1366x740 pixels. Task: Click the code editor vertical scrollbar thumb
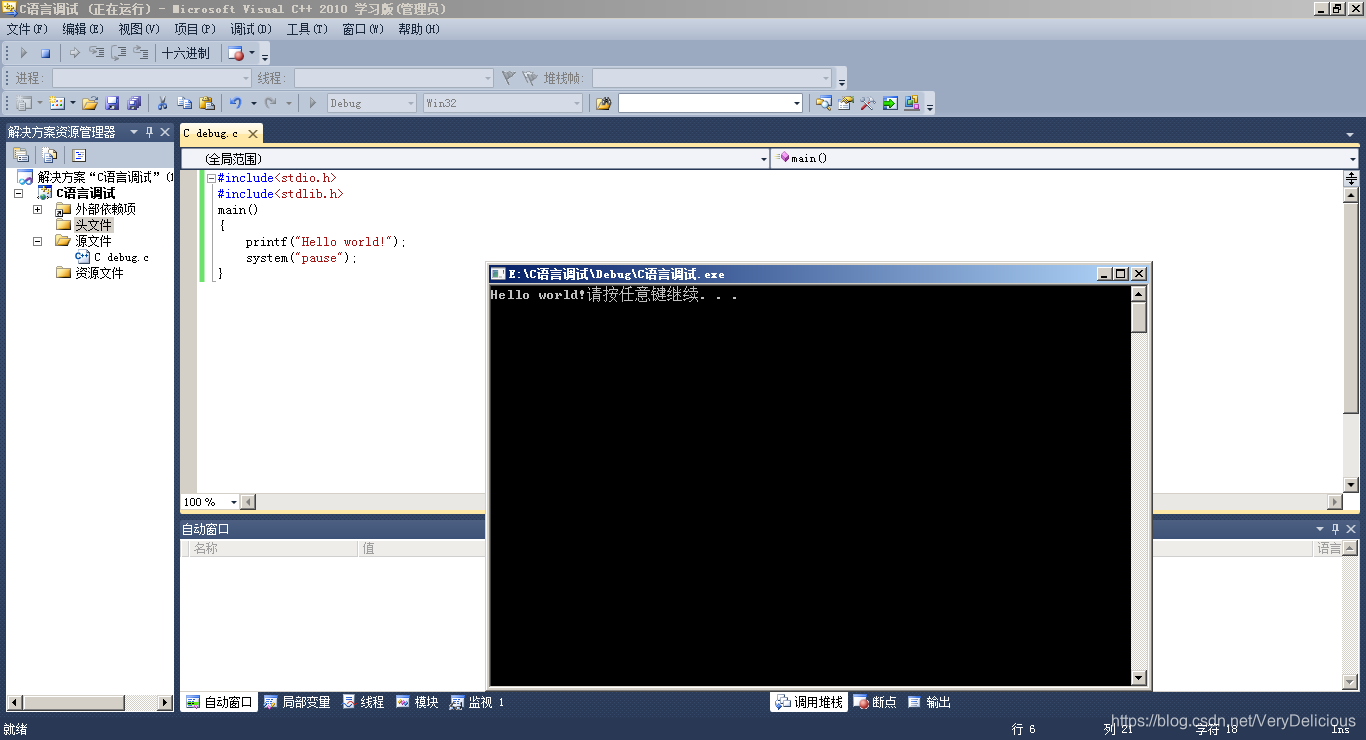1351,309
